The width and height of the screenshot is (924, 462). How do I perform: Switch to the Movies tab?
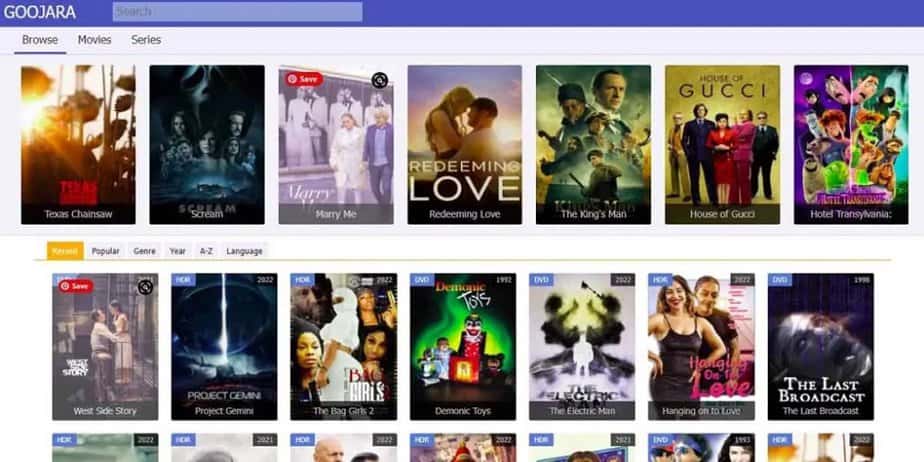coord(94,40)
